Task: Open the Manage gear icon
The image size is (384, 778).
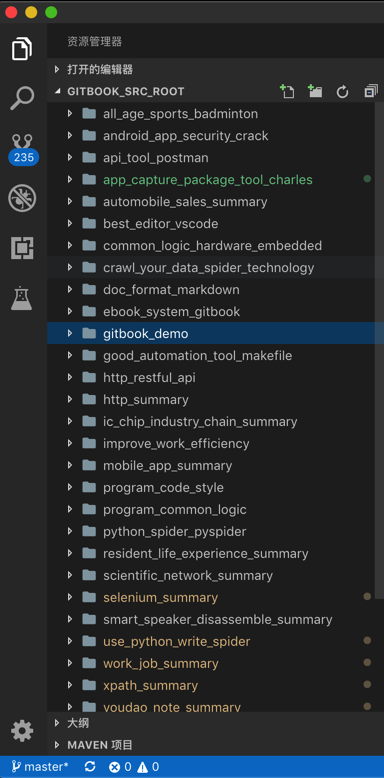Action: coord(22,731)
